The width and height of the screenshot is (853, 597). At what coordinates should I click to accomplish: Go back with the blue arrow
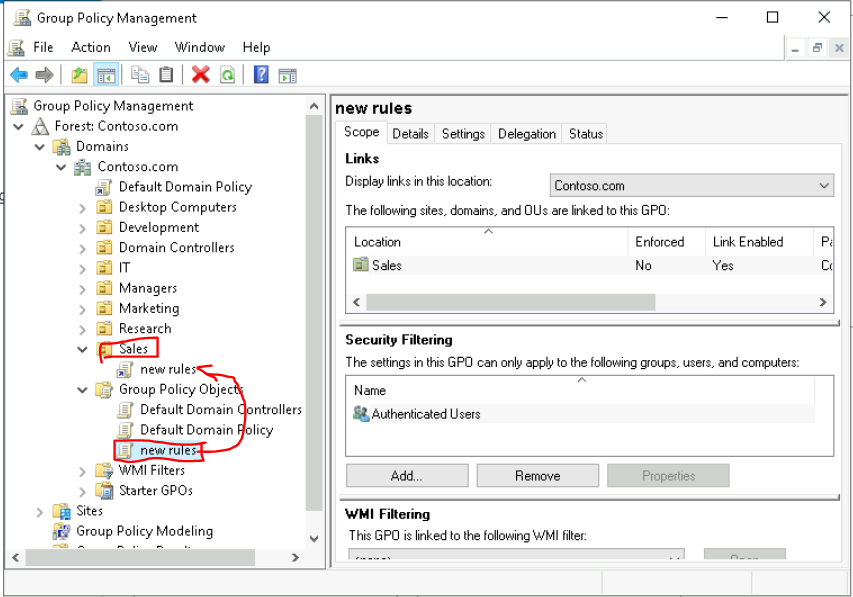tap(19, 75)
